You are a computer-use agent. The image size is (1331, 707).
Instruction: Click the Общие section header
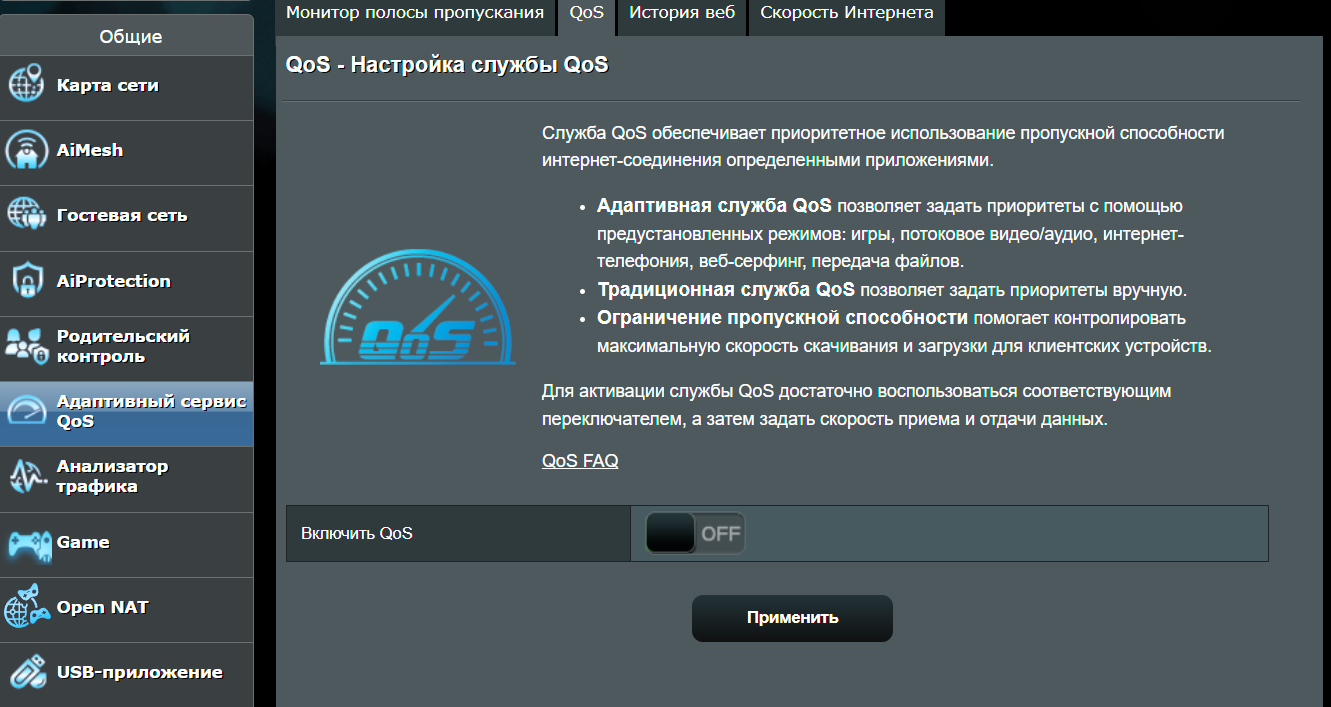[x=127, y=36]
